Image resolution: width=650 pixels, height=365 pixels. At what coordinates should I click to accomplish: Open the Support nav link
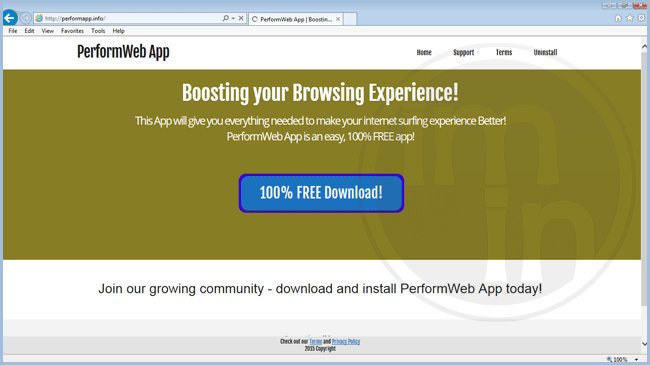[463, 52]
